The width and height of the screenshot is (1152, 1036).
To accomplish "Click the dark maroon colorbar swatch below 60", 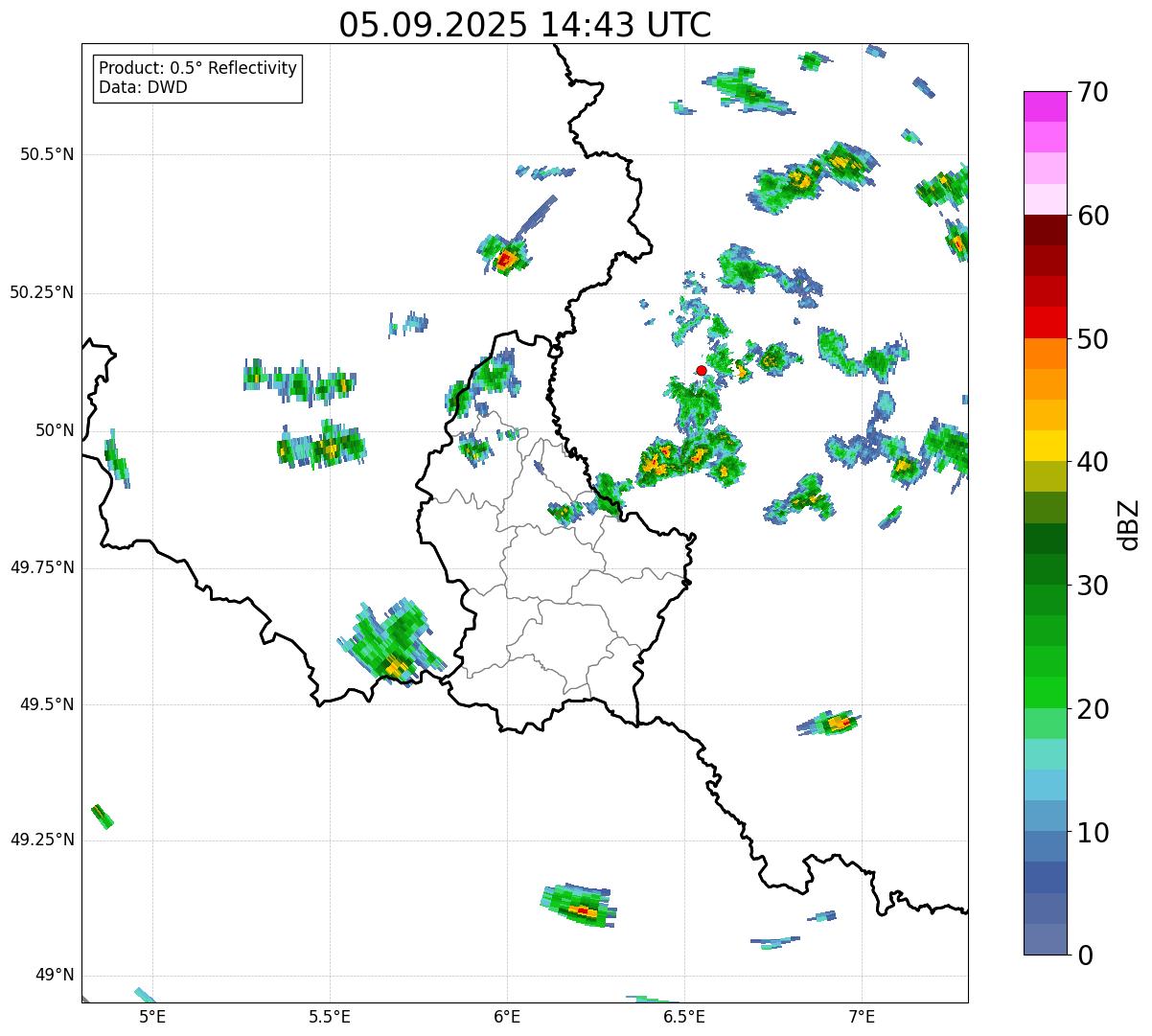I will tap(1045, 230).
